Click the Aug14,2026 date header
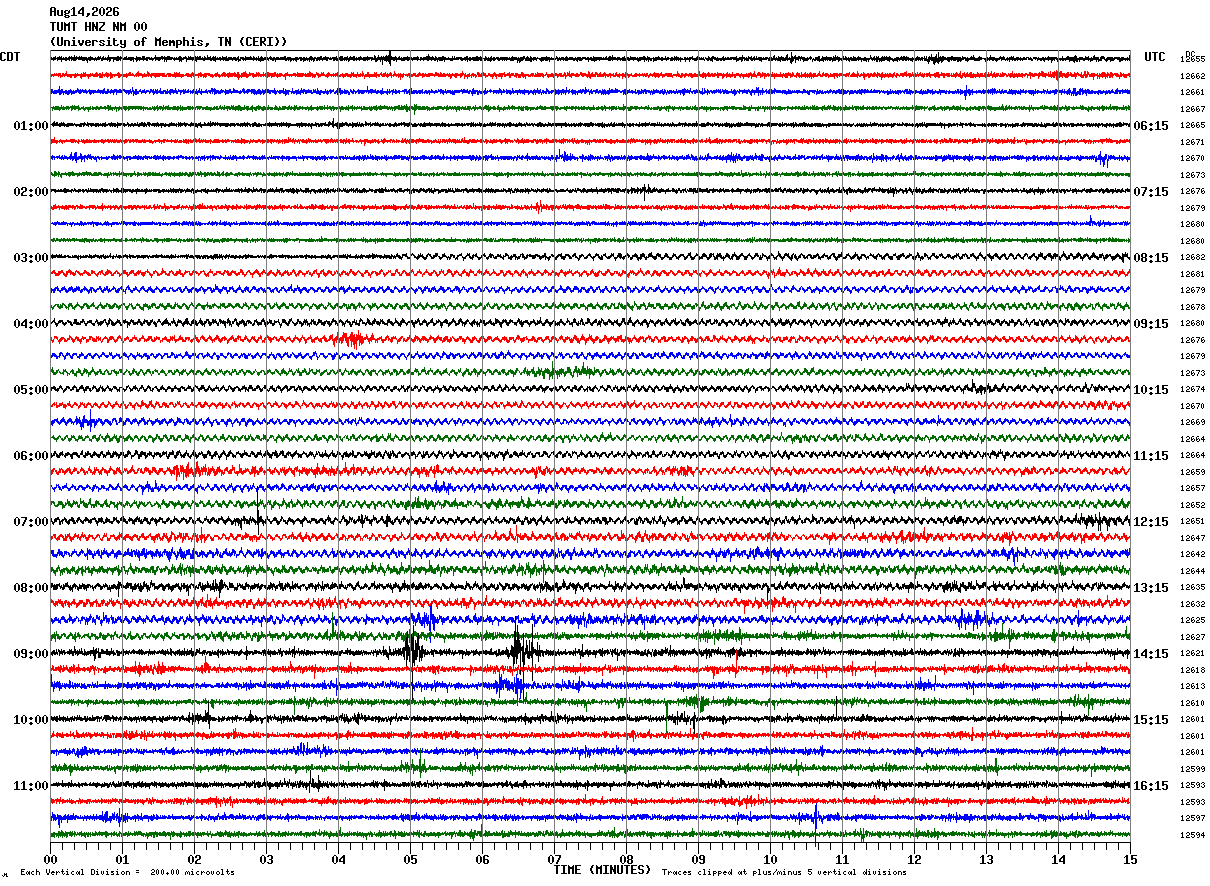 (84, 12)
